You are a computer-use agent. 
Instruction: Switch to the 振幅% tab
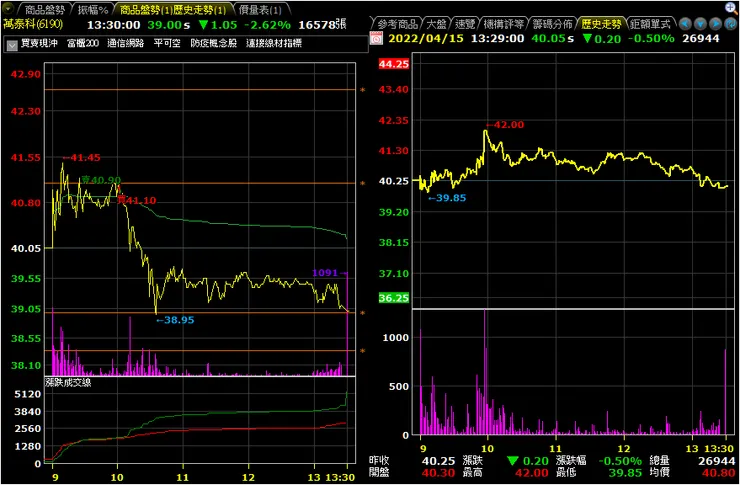[93, 9]
